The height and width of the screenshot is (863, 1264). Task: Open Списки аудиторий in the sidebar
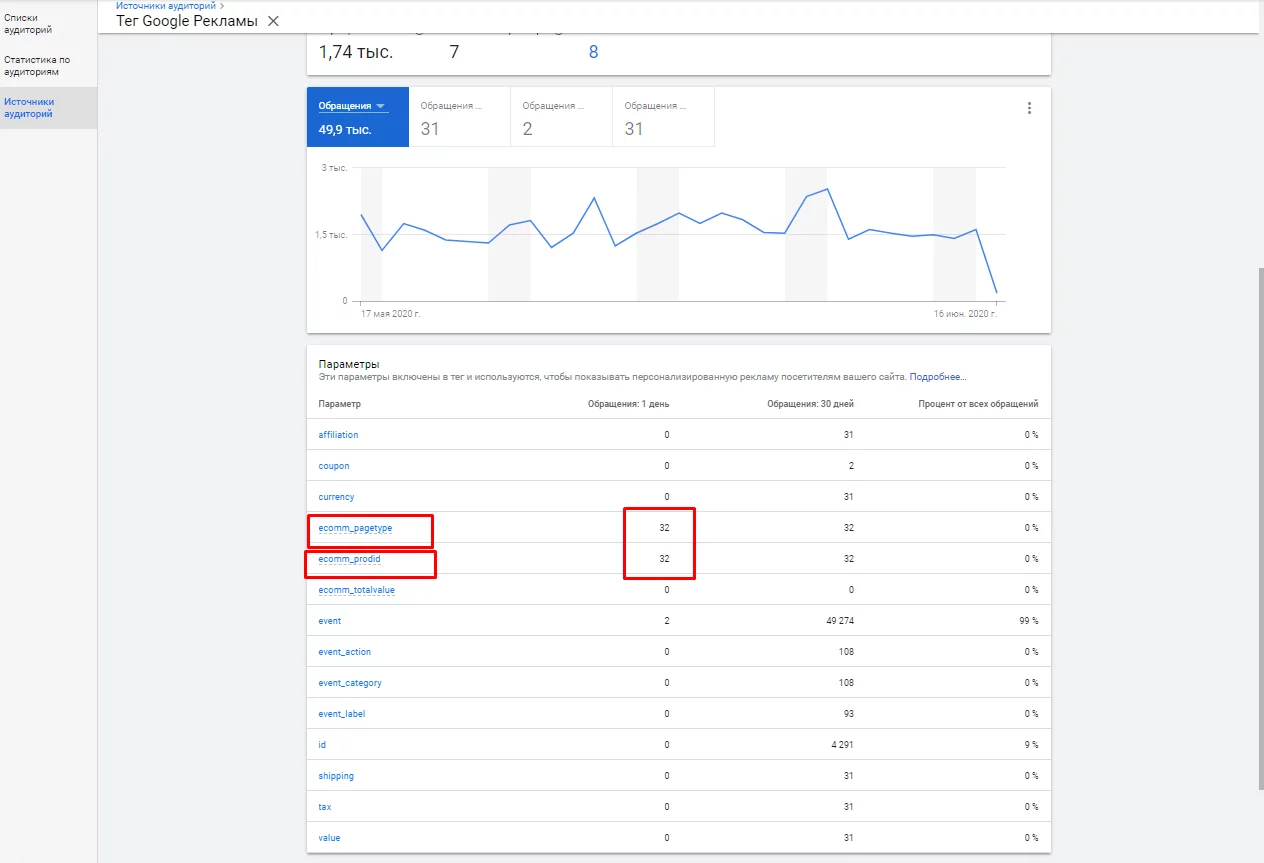(28, 24)
